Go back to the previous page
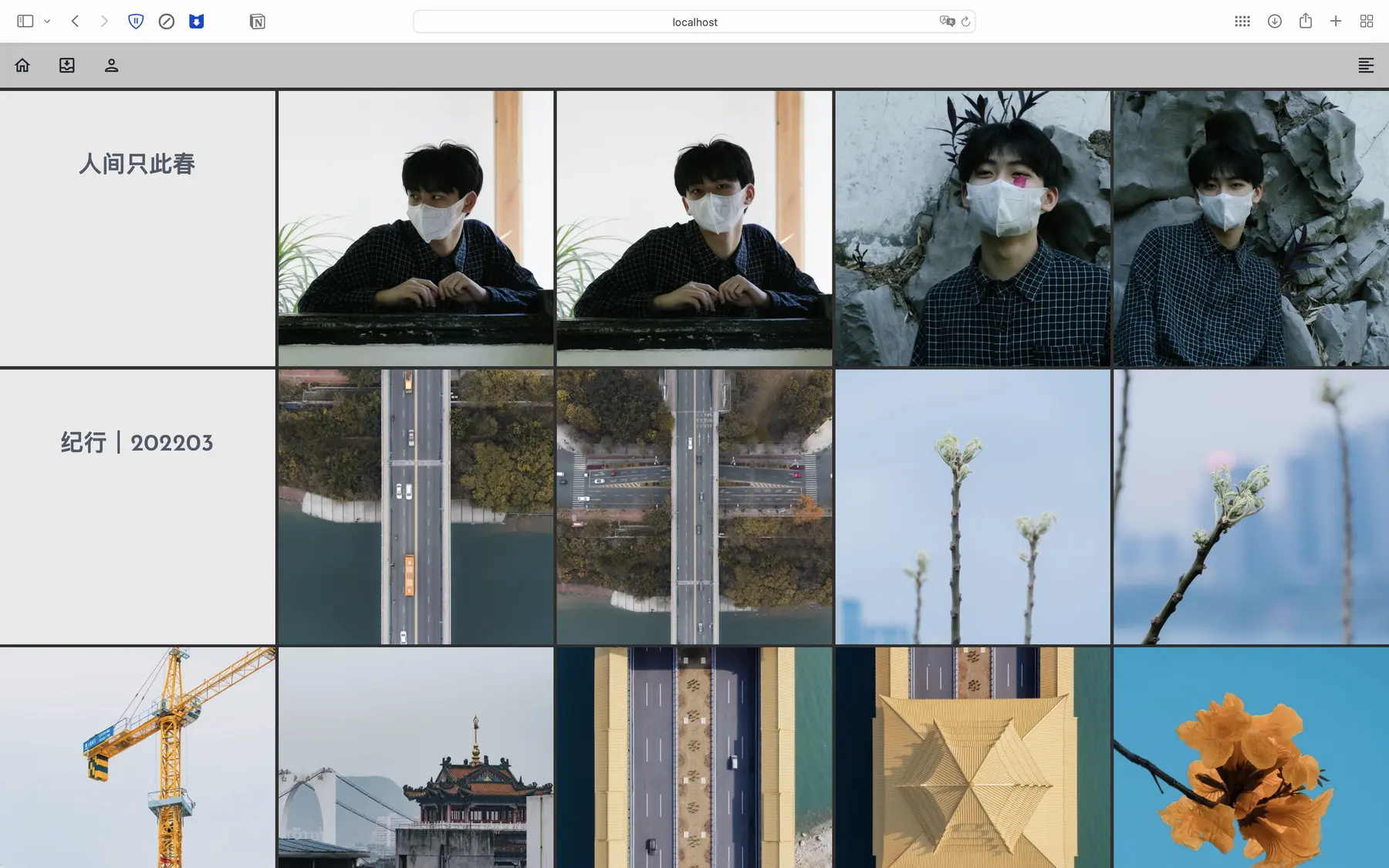Viewport: 1389px width, 868px height. (x=75, y=22)
